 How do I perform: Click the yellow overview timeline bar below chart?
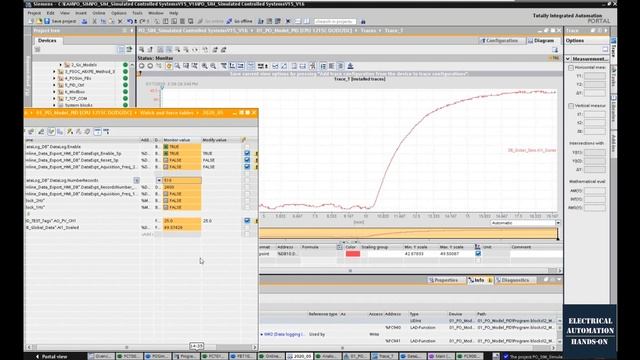pyautogui.click(x=408, y=233)
